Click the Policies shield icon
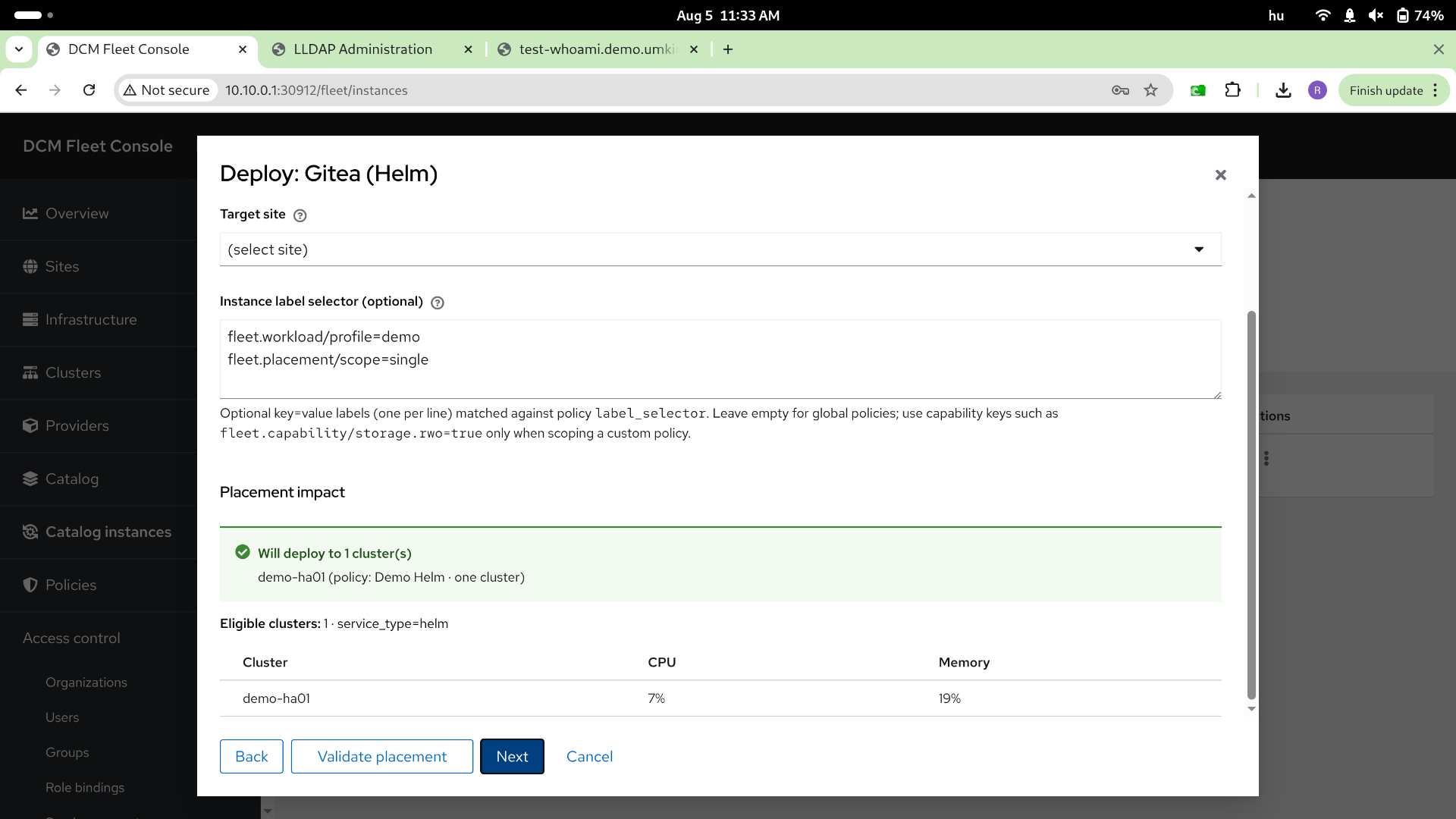The width and height of the screenshot is (1456, 819). (30, 585)
